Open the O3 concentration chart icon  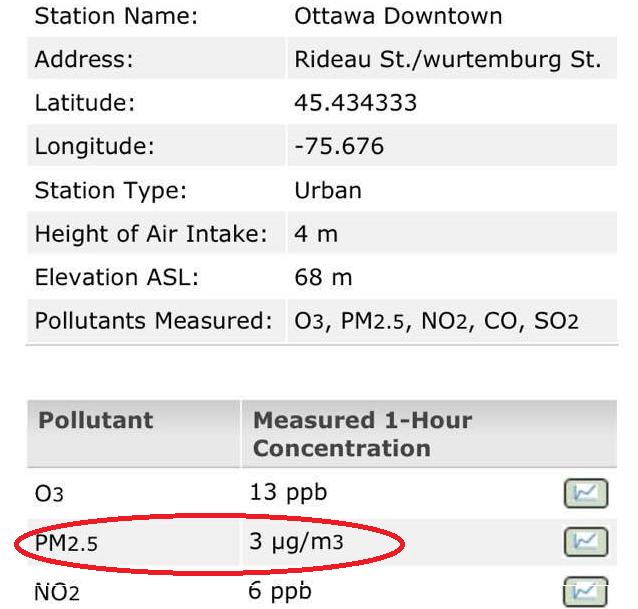(x=585, y=493)
